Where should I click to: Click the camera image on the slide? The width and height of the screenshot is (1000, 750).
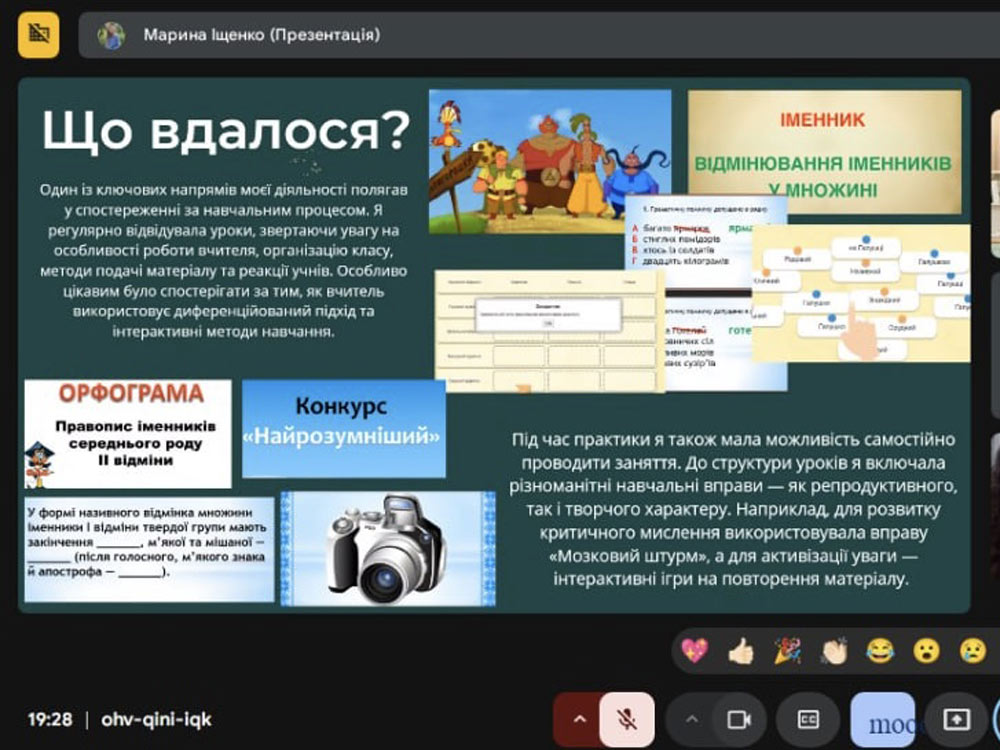point(387,549)
